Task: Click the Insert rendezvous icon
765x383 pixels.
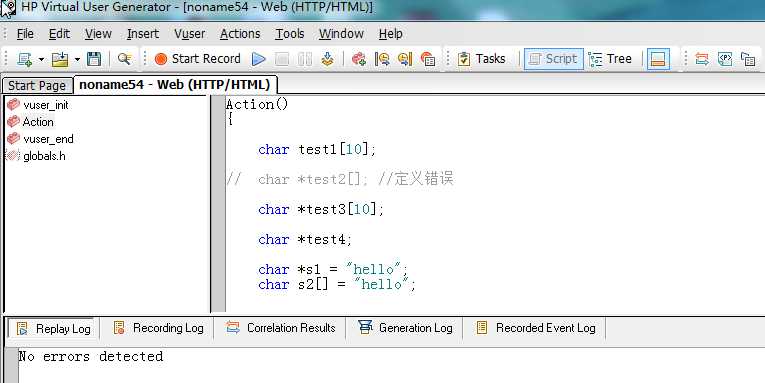Action: click(x=428, y=60)
